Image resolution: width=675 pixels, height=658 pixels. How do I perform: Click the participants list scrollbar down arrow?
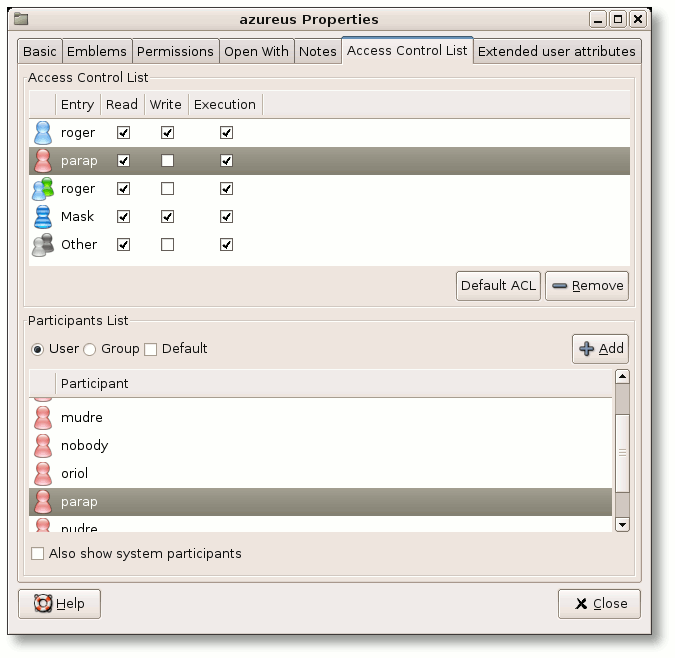coord(622,525)
